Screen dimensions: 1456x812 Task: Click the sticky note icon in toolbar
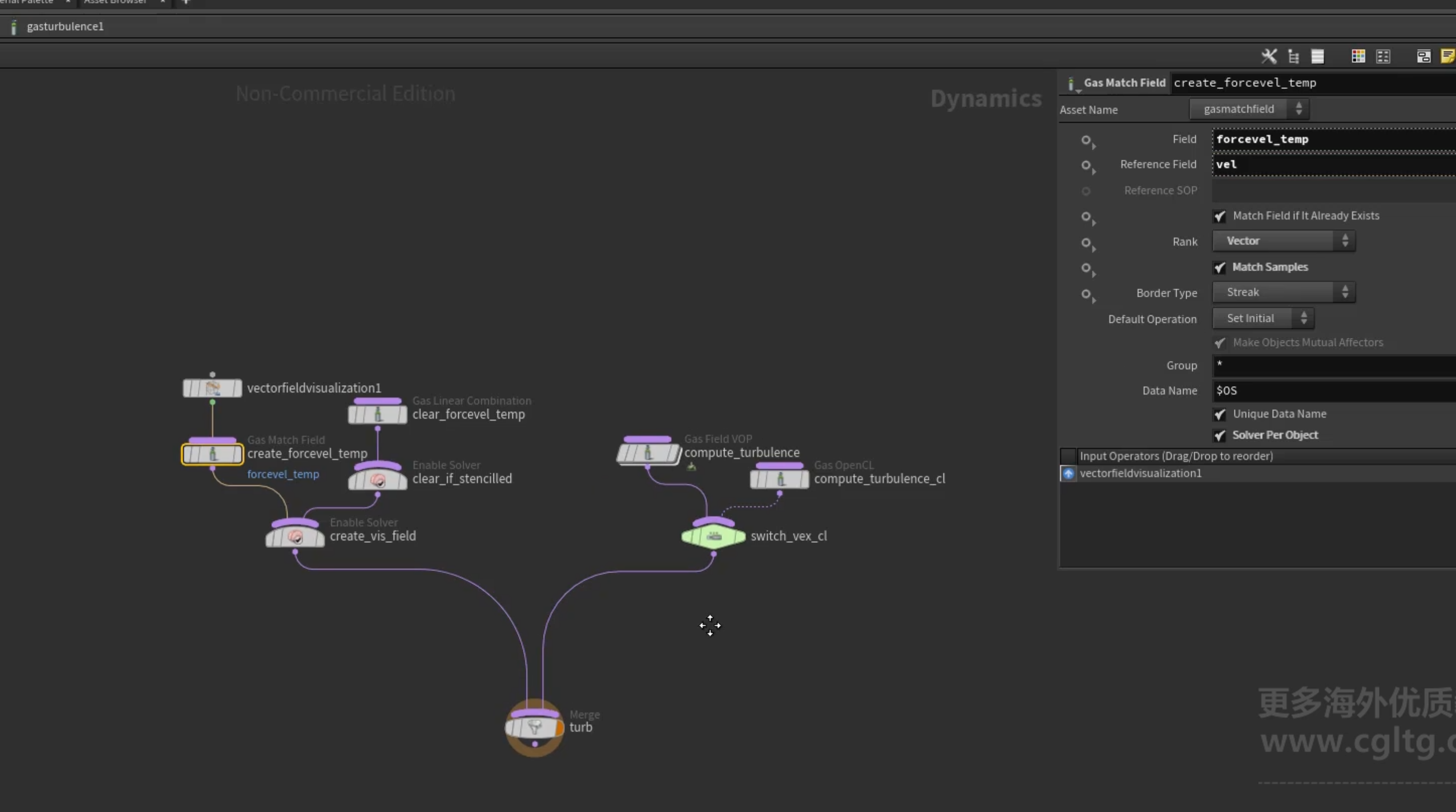tap(1447, 56)
